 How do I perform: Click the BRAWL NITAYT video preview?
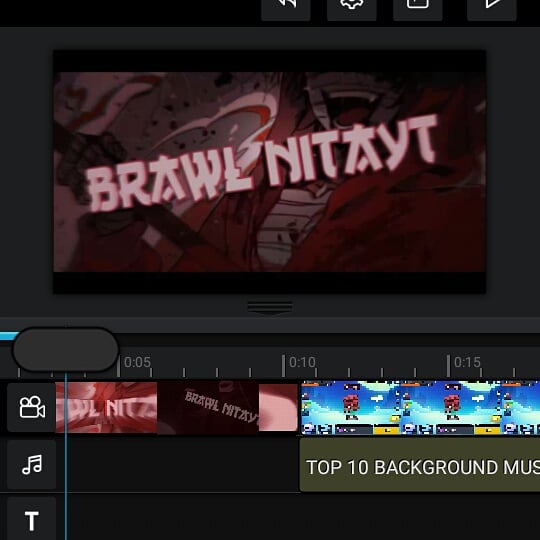click(269, 172)
